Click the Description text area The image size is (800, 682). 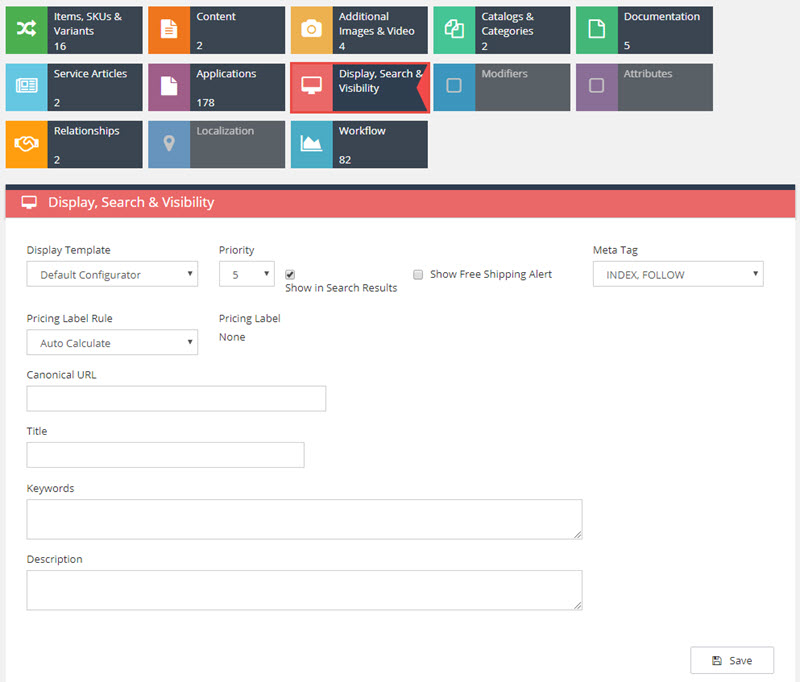(304, 590)
